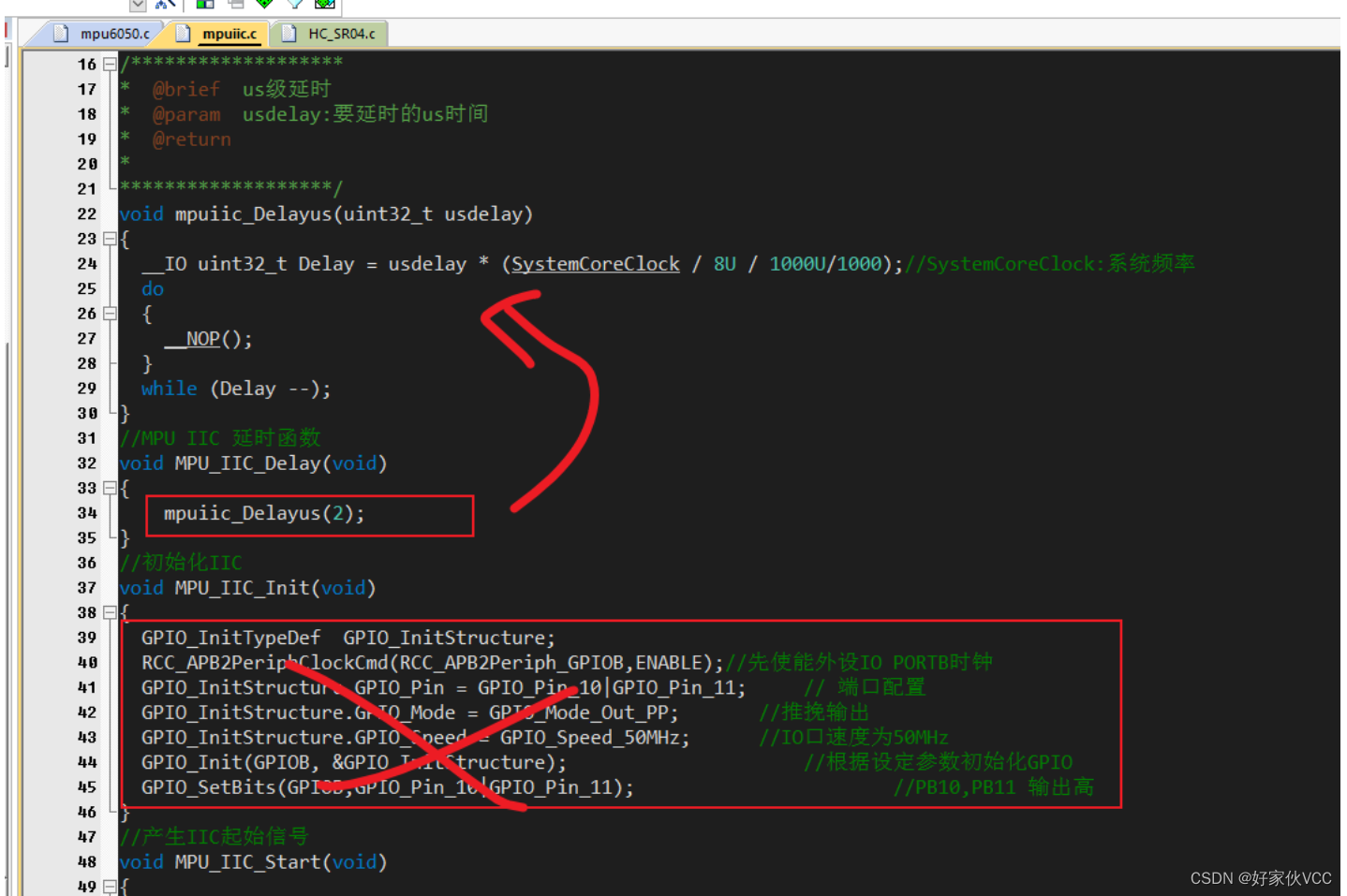Collapse MPU_IIC_Delay body fold at line 33

click(110, 488)
